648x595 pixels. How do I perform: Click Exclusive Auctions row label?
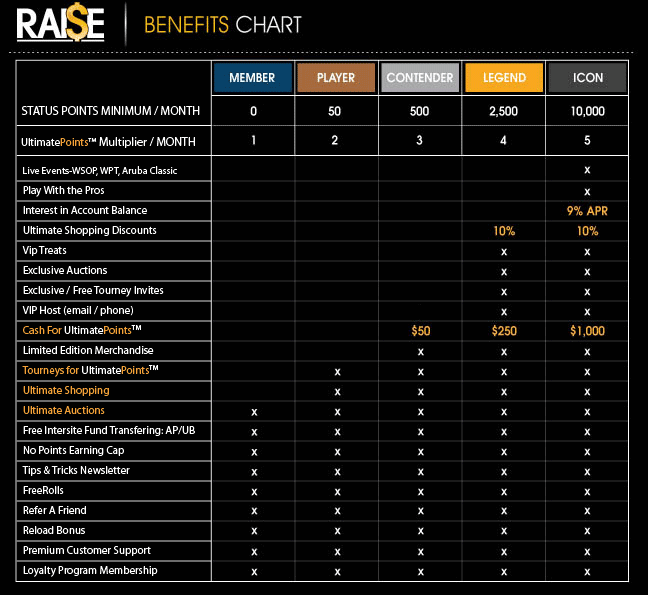(65, 270)
